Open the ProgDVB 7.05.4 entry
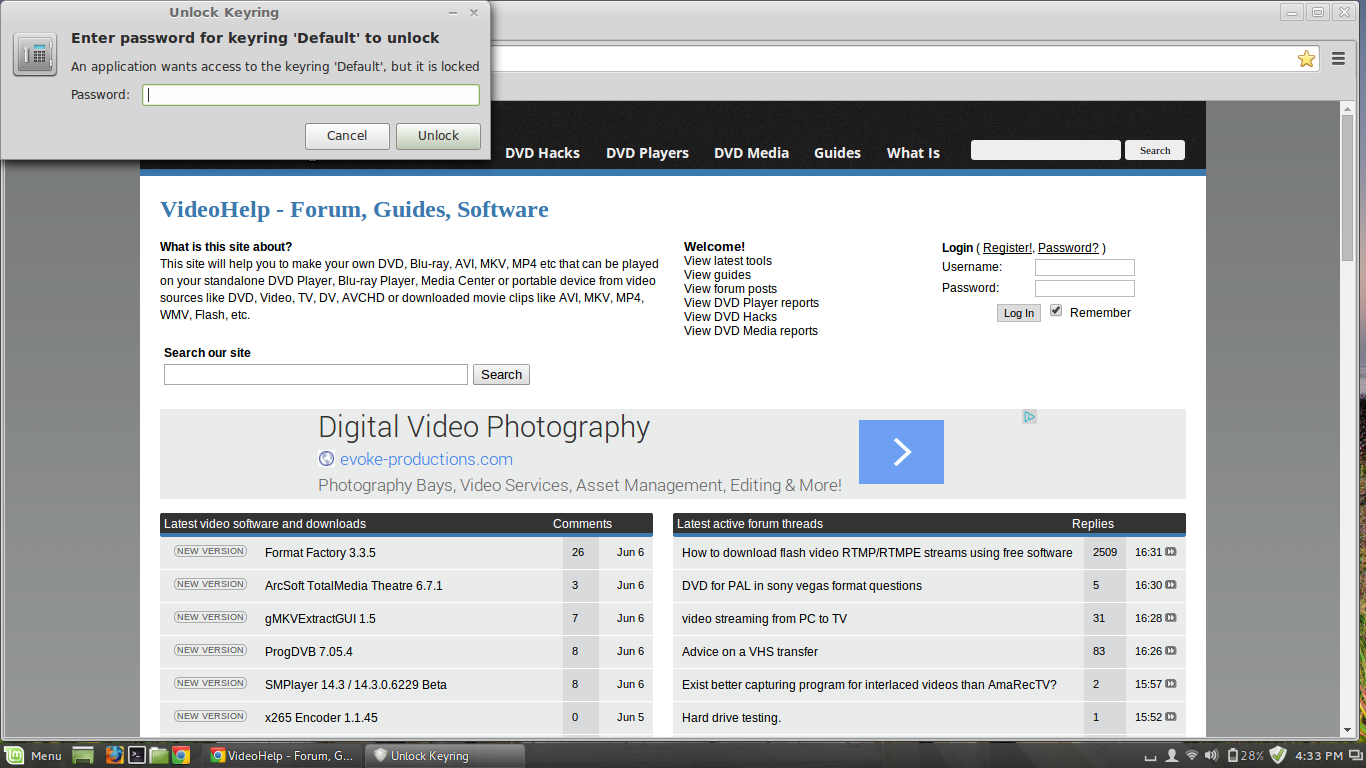 309,651
